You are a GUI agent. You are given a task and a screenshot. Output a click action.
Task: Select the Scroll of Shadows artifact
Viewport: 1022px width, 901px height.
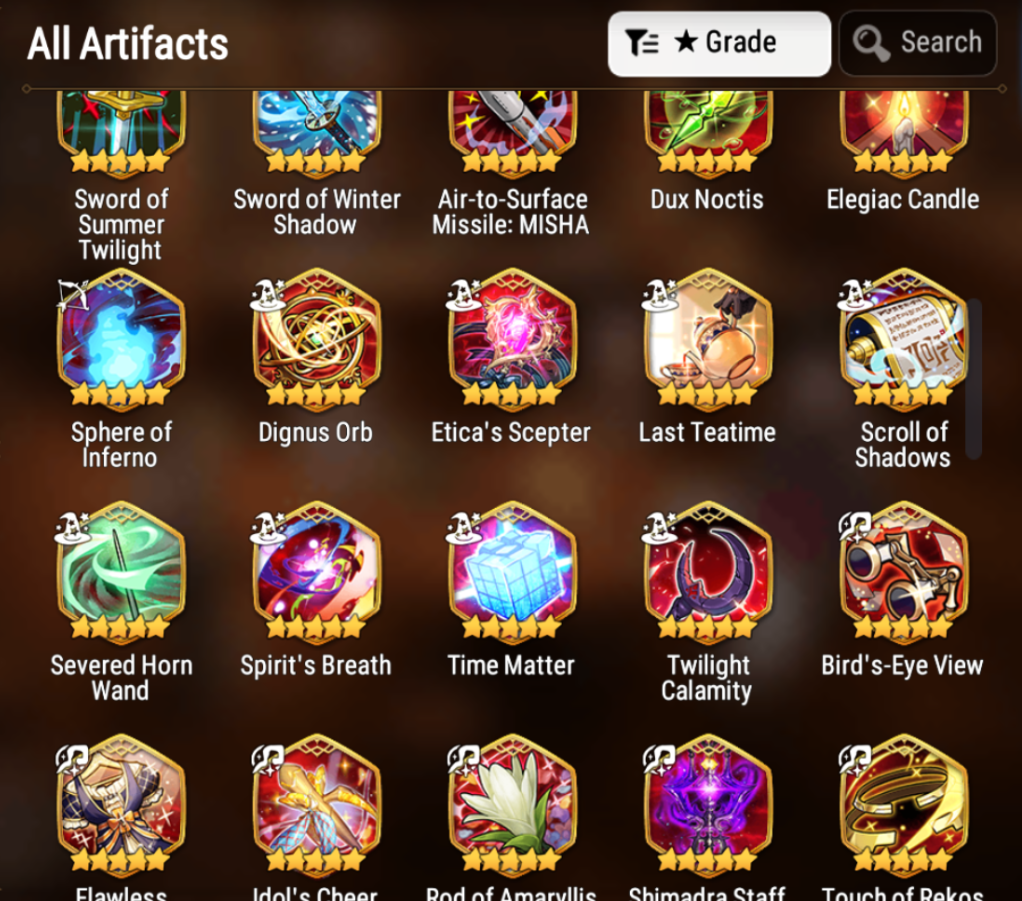click(x=903, y=340)
